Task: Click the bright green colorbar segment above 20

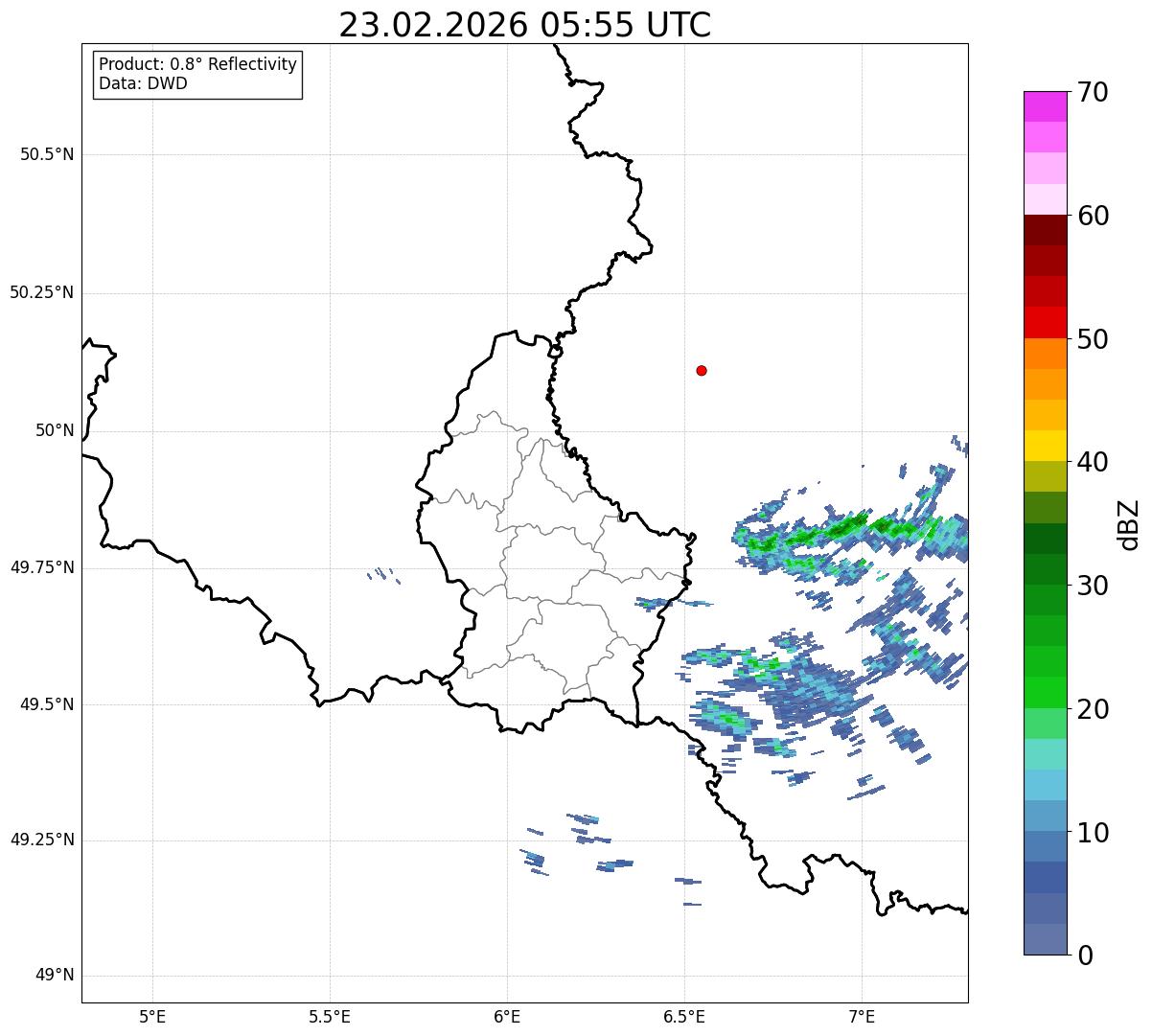Action: [1045, 692]
